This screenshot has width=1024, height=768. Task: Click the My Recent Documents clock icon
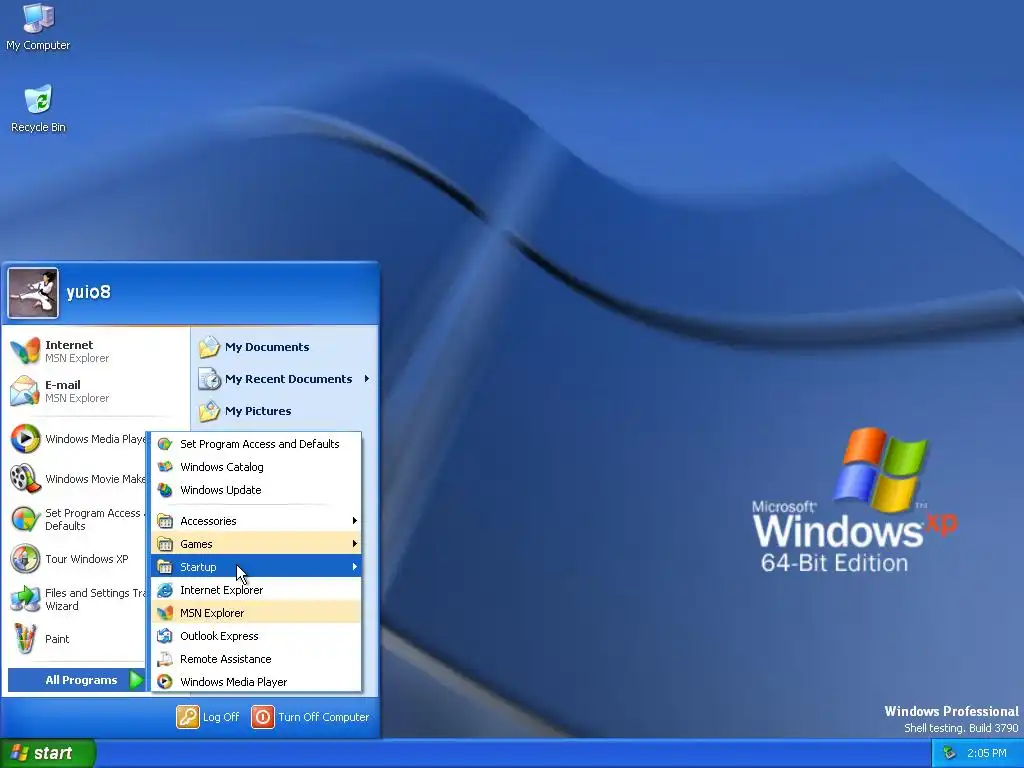pyautogui.click(x=209, y=379)
